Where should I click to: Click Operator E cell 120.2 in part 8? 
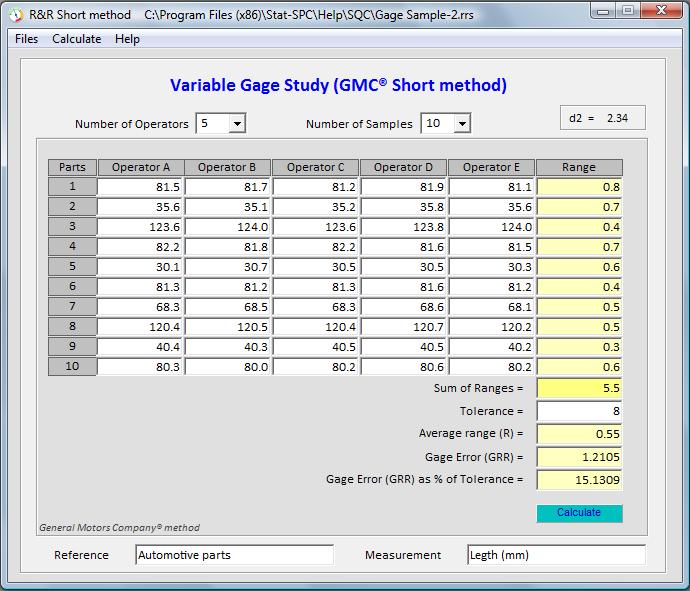point(492,327)
